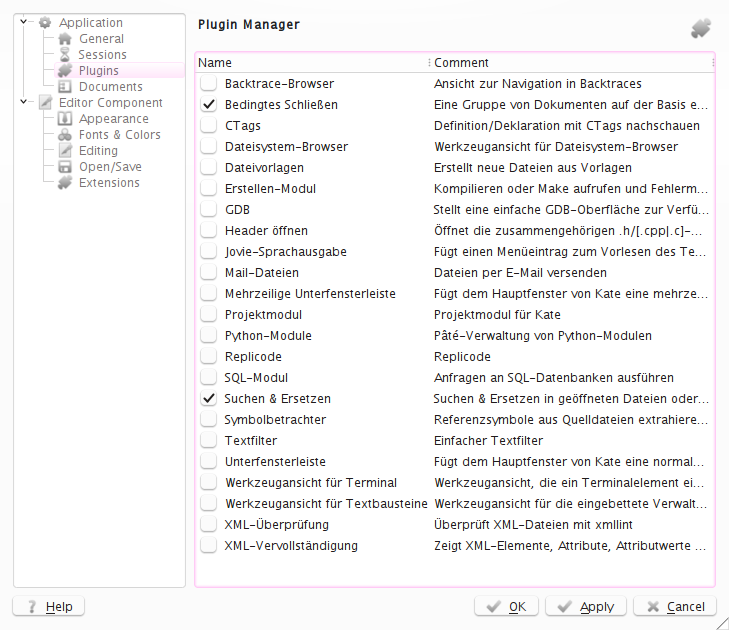
Task: Enable the SQL-Modul checkbox
Action: tap(209, 378)
